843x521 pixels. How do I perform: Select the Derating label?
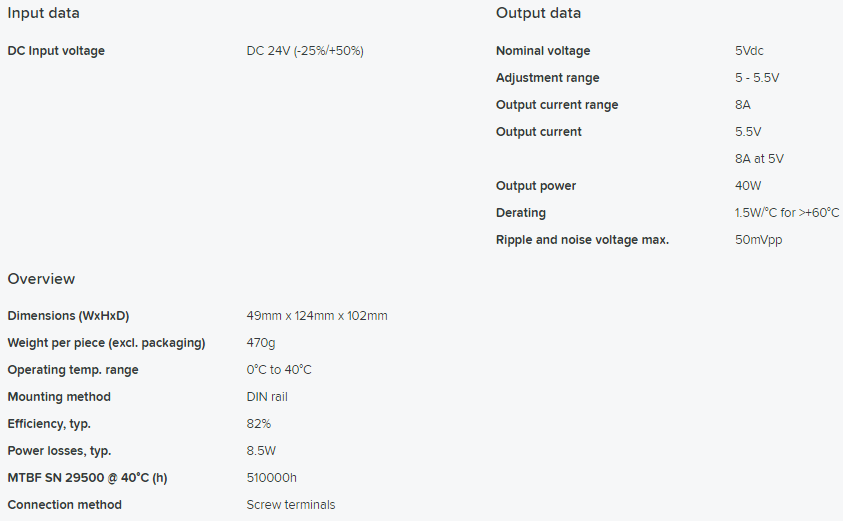click(x=520, y=212)
